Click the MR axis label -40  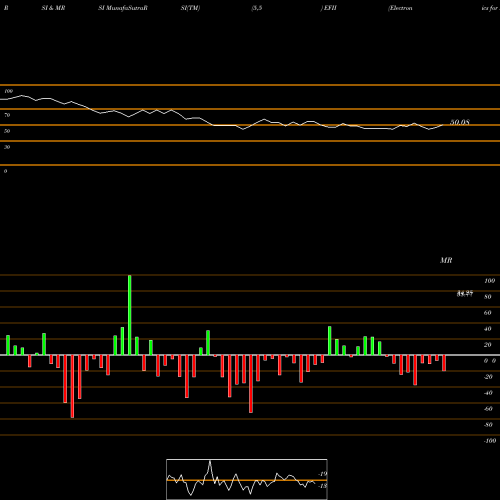point(488,393)
